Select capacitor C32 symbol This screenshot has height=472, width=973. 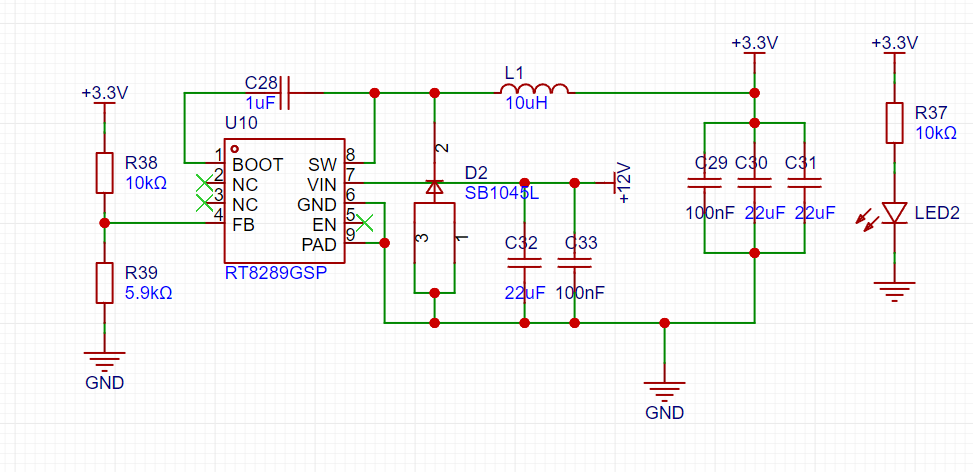tap(525, 263)
